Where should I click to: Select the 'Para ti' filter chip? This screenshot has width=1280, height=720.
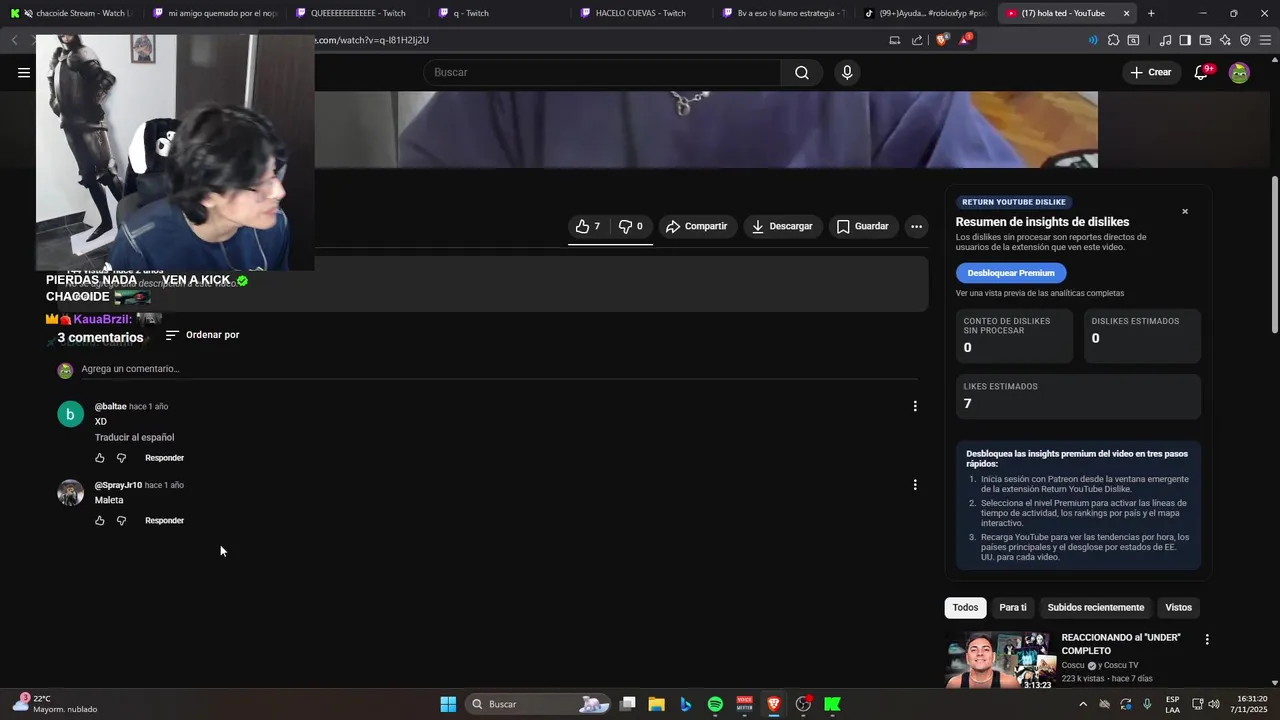[1013, 607]
